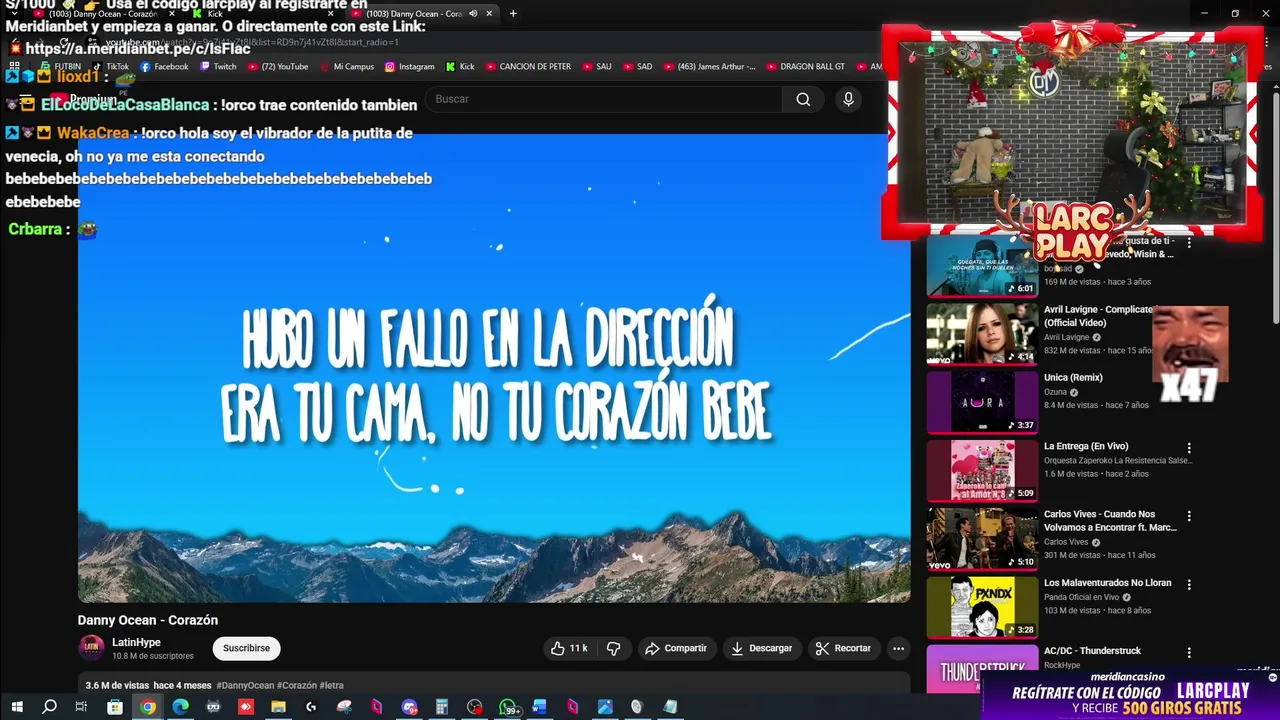This screenshot has height=720, width=1280.
Task: Launch Microsoft Store from the taskbar
Action: (x=115, y=707)
